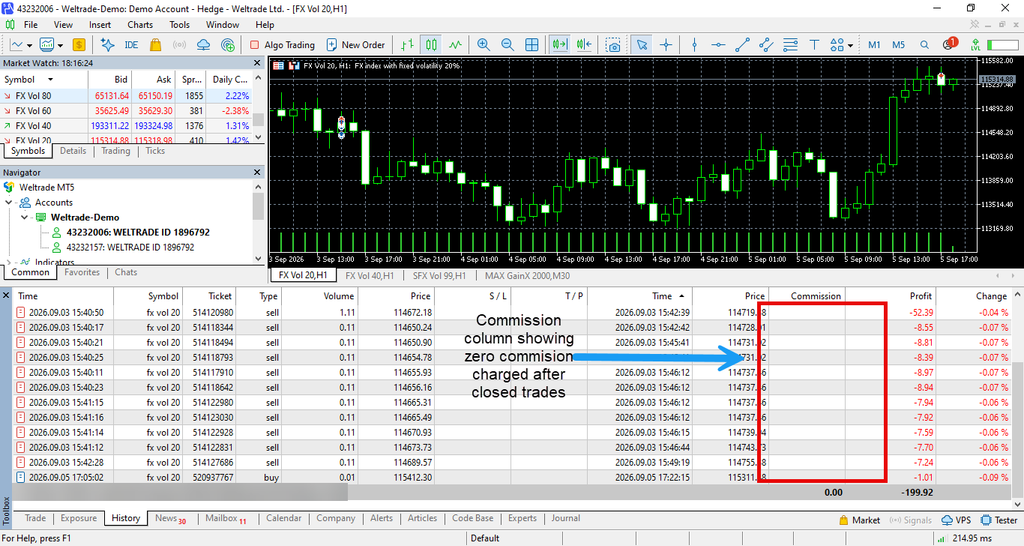Open the Charts menu
This screenshot has width=1024, height=546.
pos(140,25)
